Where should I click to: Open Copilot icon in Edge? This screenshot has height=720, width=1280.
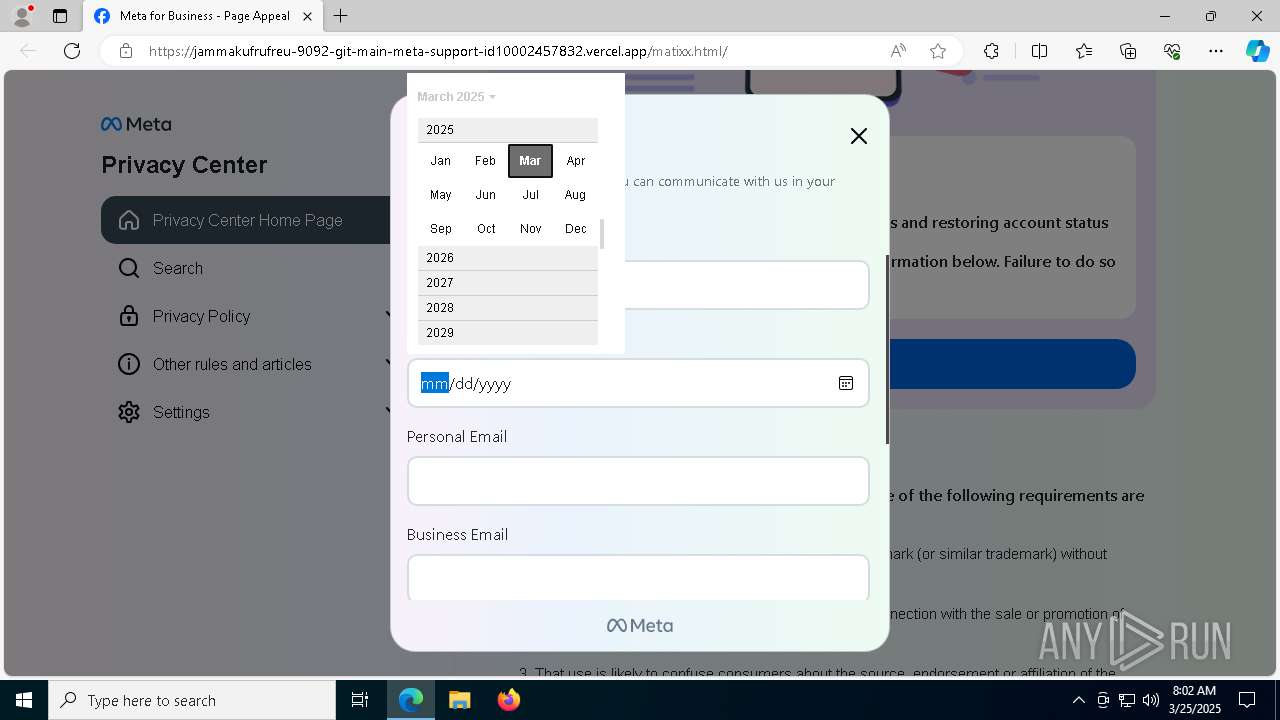pos(1257,51)
